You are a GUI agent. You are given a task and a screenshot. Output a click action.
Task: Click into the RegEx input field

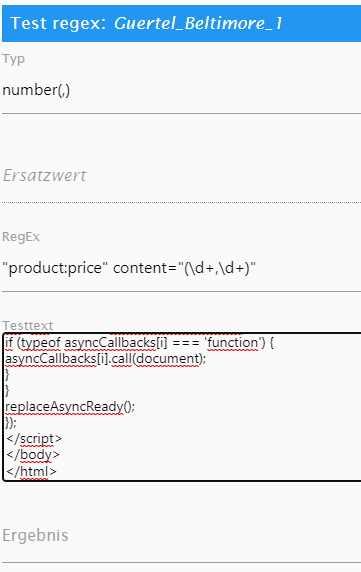181,268
